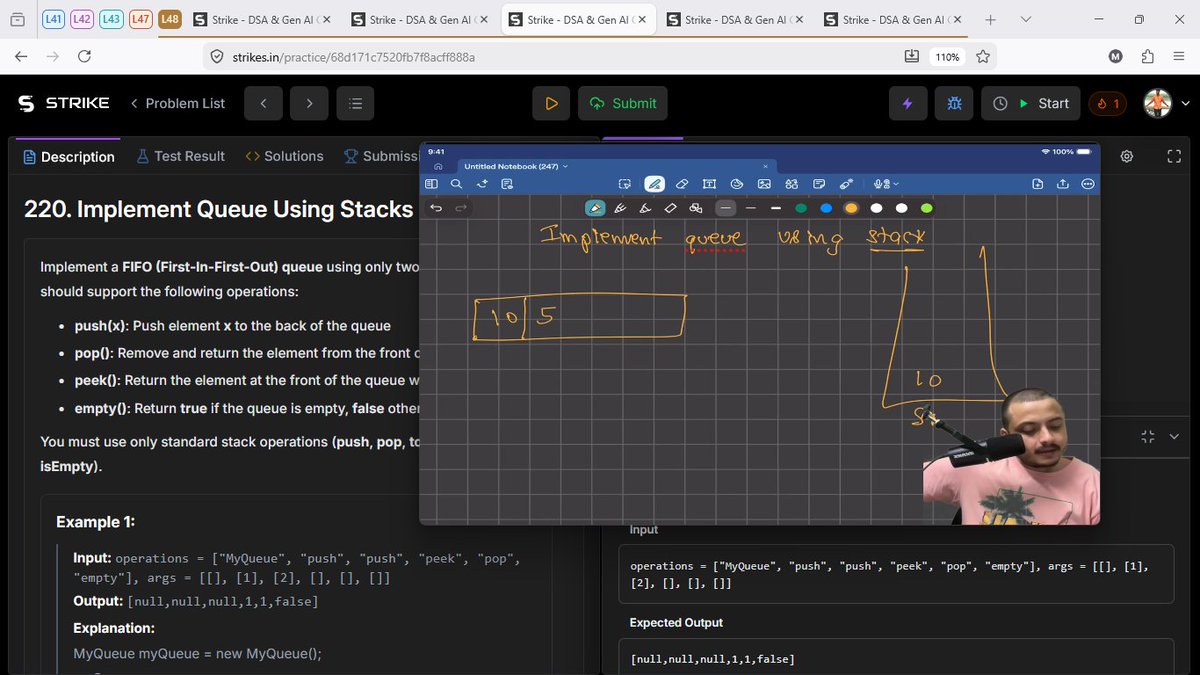Select the thickest stroke width
The image size is (1200, 675).
tap(775, 208)
